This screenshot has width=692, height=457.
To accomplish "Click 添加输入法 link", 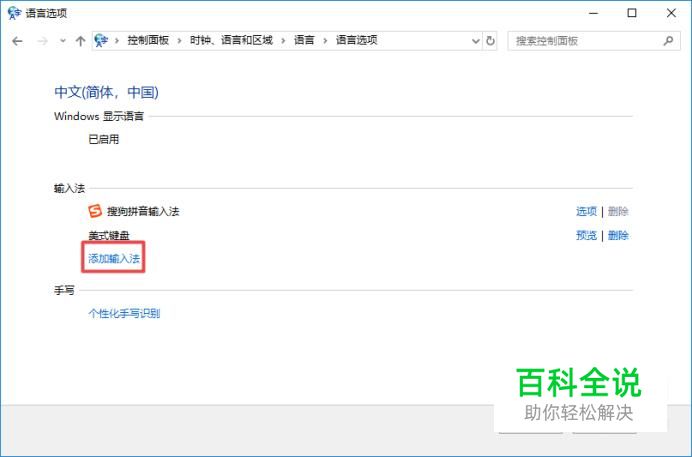I will coord(114,258).
